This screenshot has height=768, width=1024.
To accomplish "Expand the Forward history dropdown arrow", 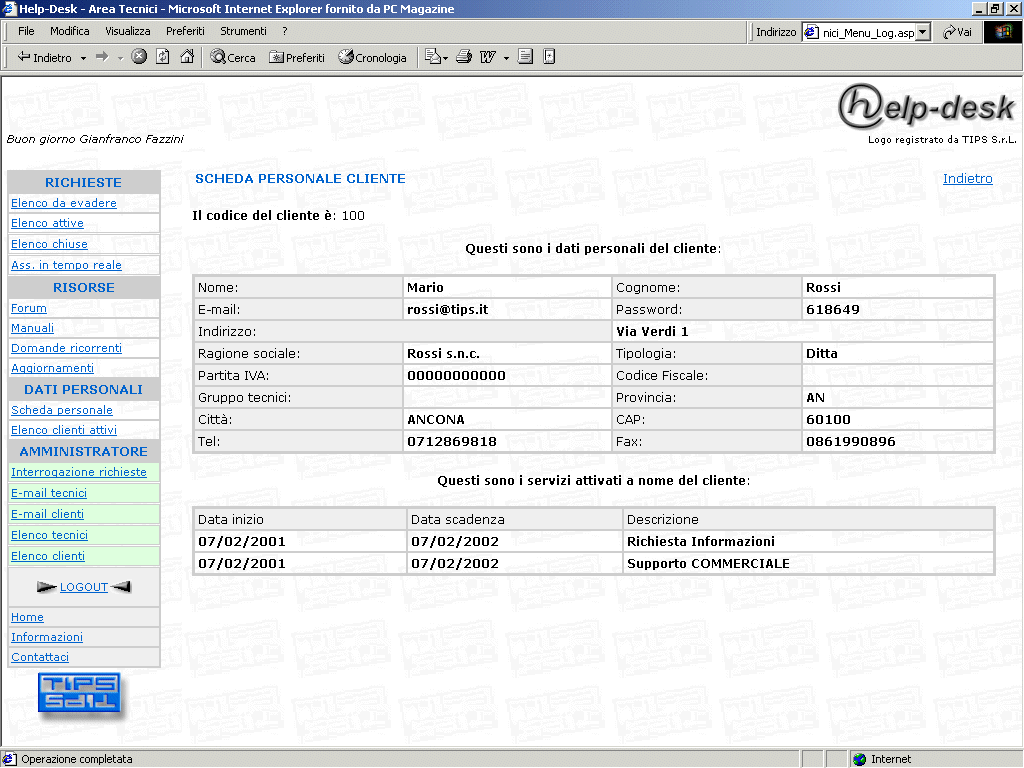I will 120,58.
